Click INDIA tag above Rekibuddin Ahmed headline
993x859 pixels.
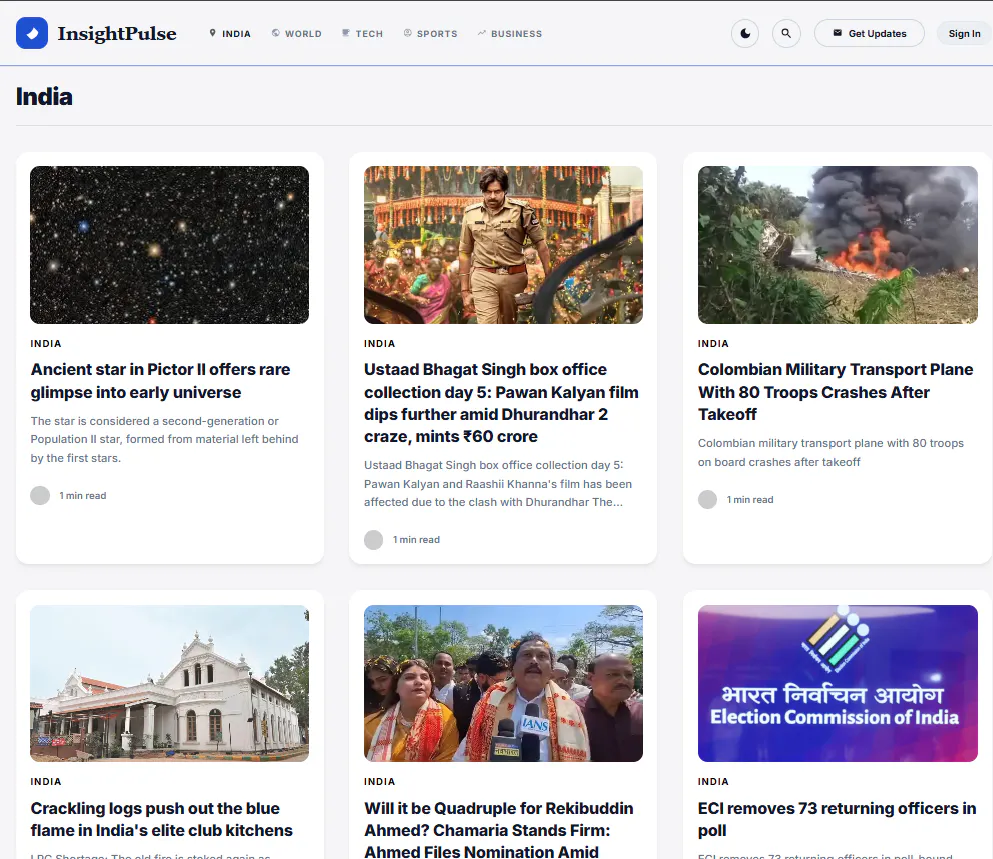point(379,782)
